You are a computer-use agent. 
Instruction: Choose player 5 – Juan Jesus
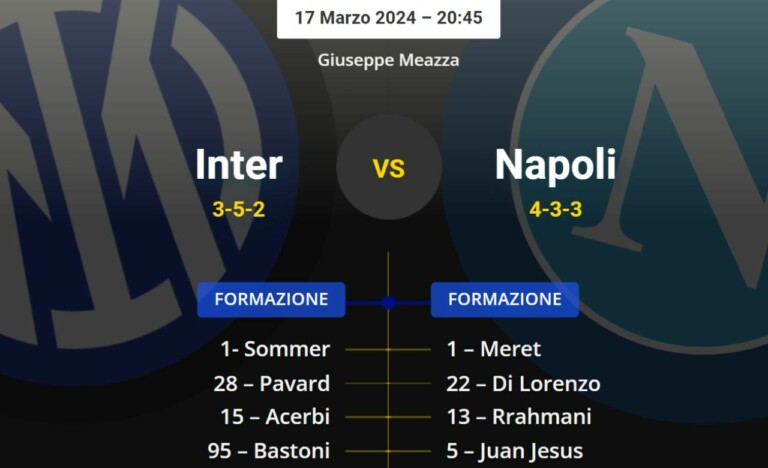coord(515,451)
